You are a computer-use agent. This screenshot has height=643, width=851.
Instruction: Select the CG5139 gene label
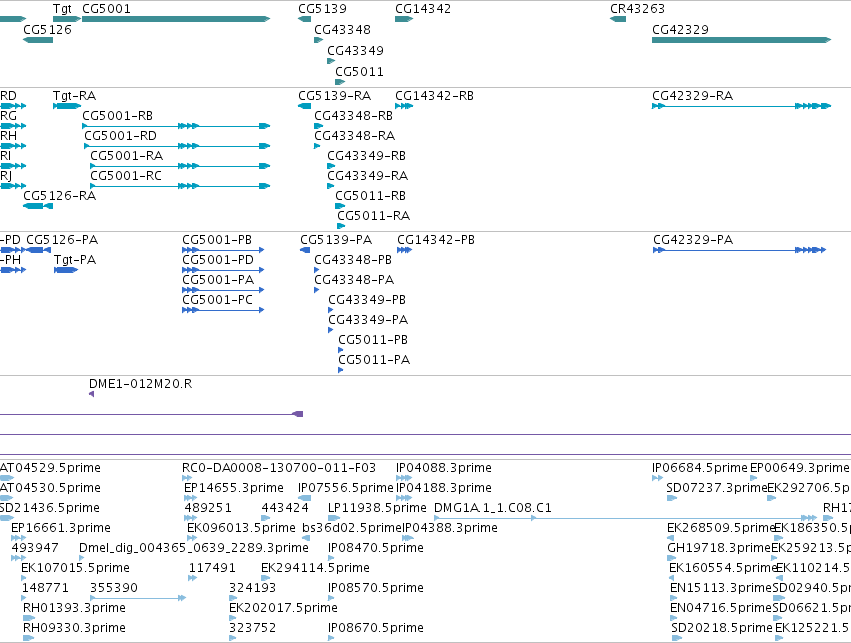click(322, 9)
